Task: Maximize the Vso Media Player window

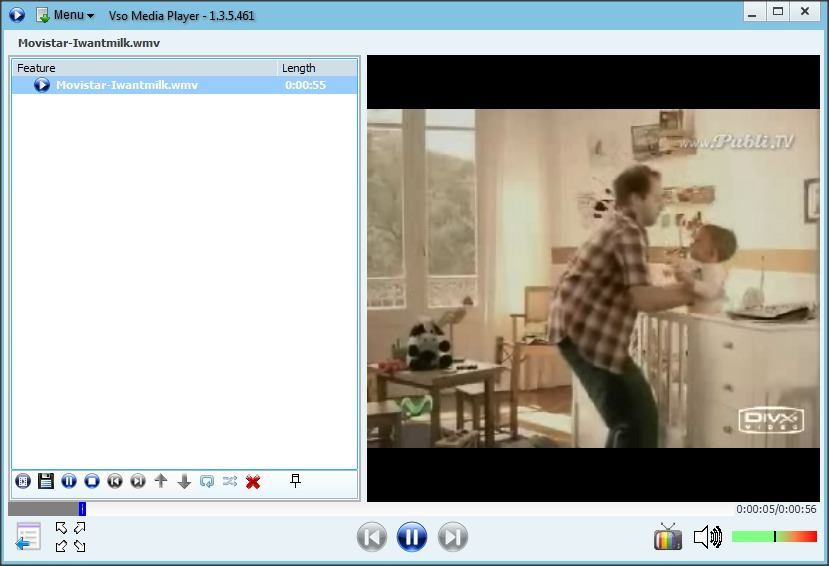Action: click(778, 12)
